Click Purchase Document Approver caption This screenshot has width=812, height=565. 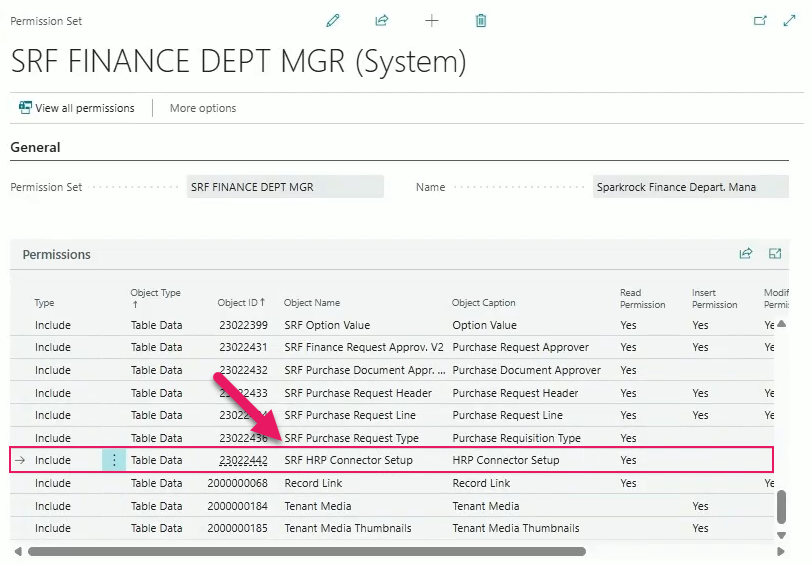527,370
